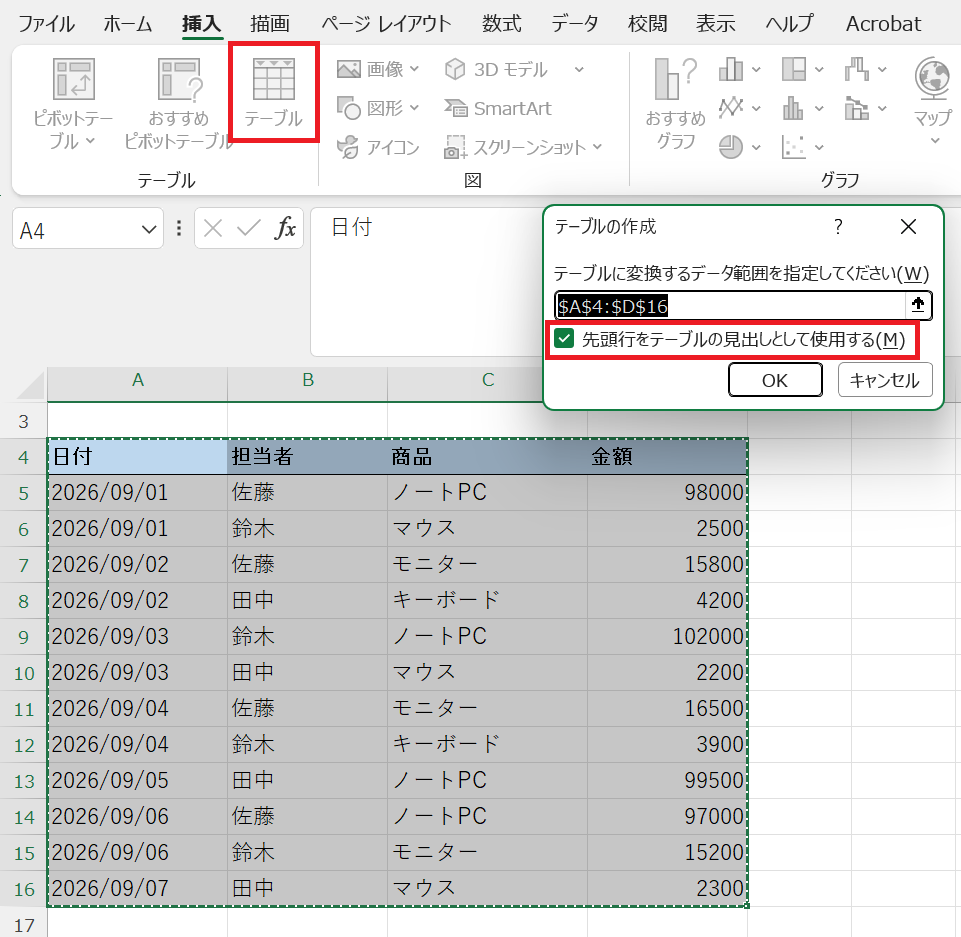Expand the 3D モデル dropdown arrow
Image resolution: width=961 pixels, height=937 pixels.
[x=579, y=69]
